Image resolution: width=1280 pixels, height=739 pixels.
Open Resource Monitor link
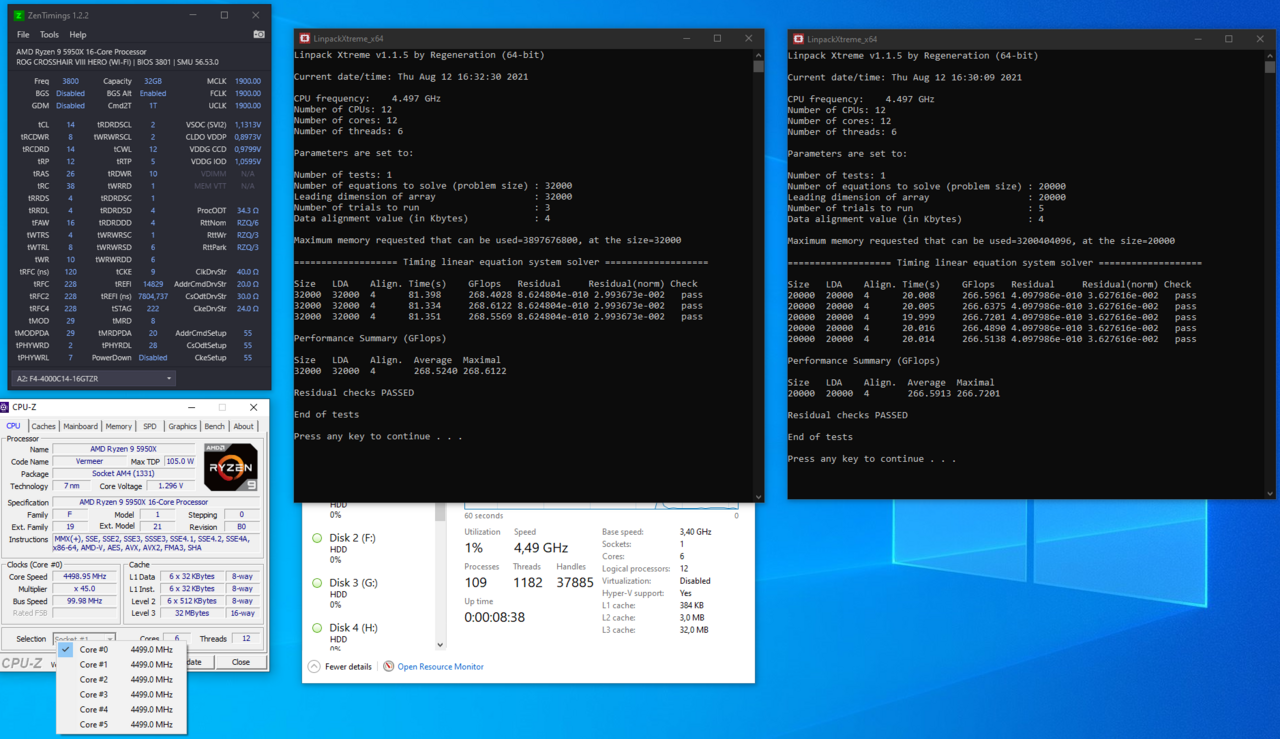pyautogui.click(x=440, y=667)
